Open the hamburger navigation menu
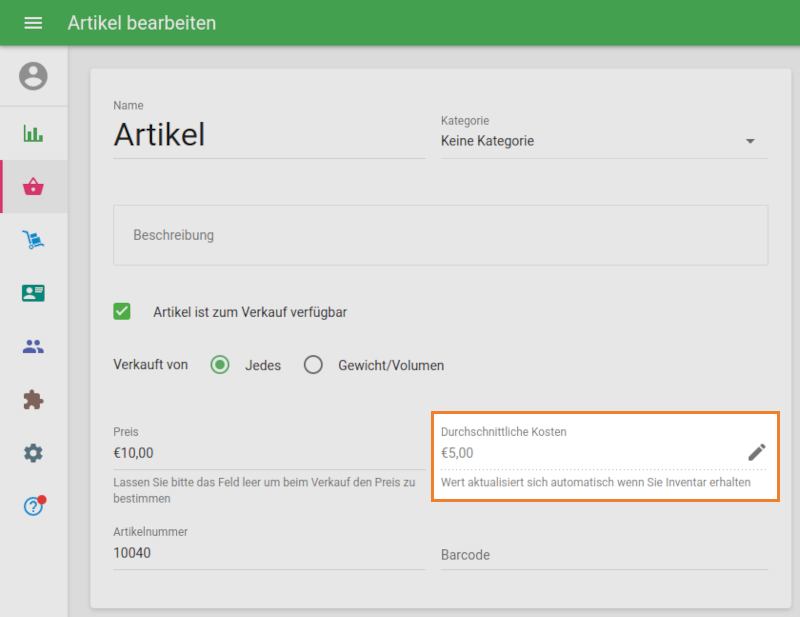This screenshot has width=800, height=617. pos(33,22)
